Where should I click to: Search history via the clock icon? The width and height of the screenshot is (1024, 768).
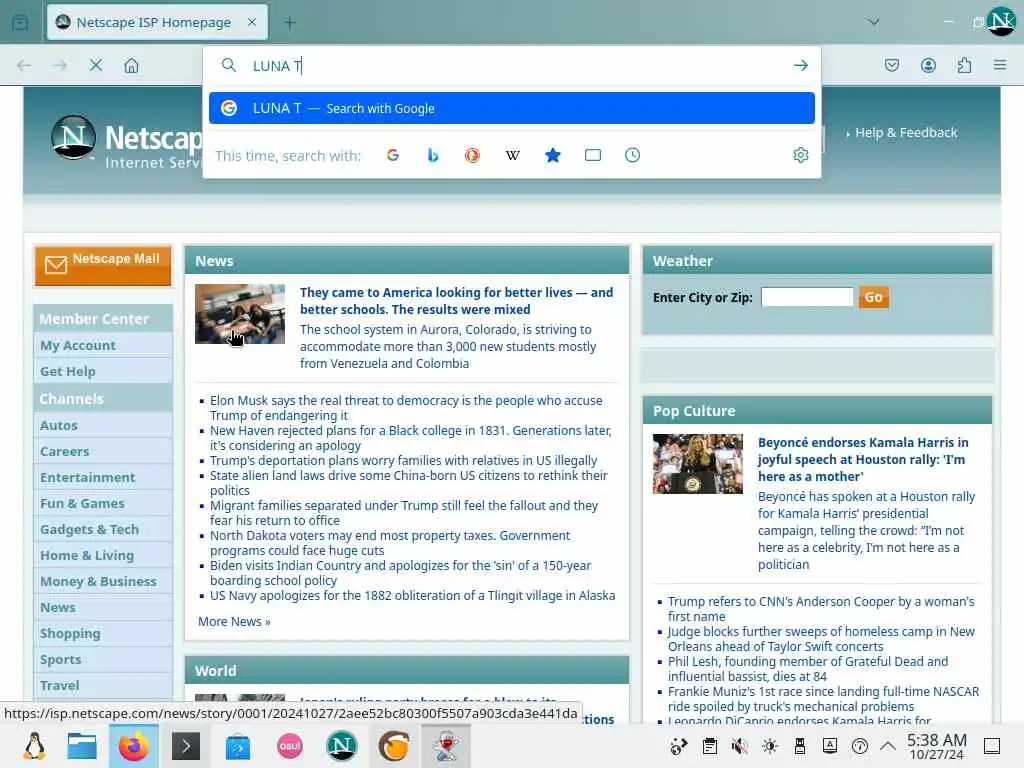(632, 155)
